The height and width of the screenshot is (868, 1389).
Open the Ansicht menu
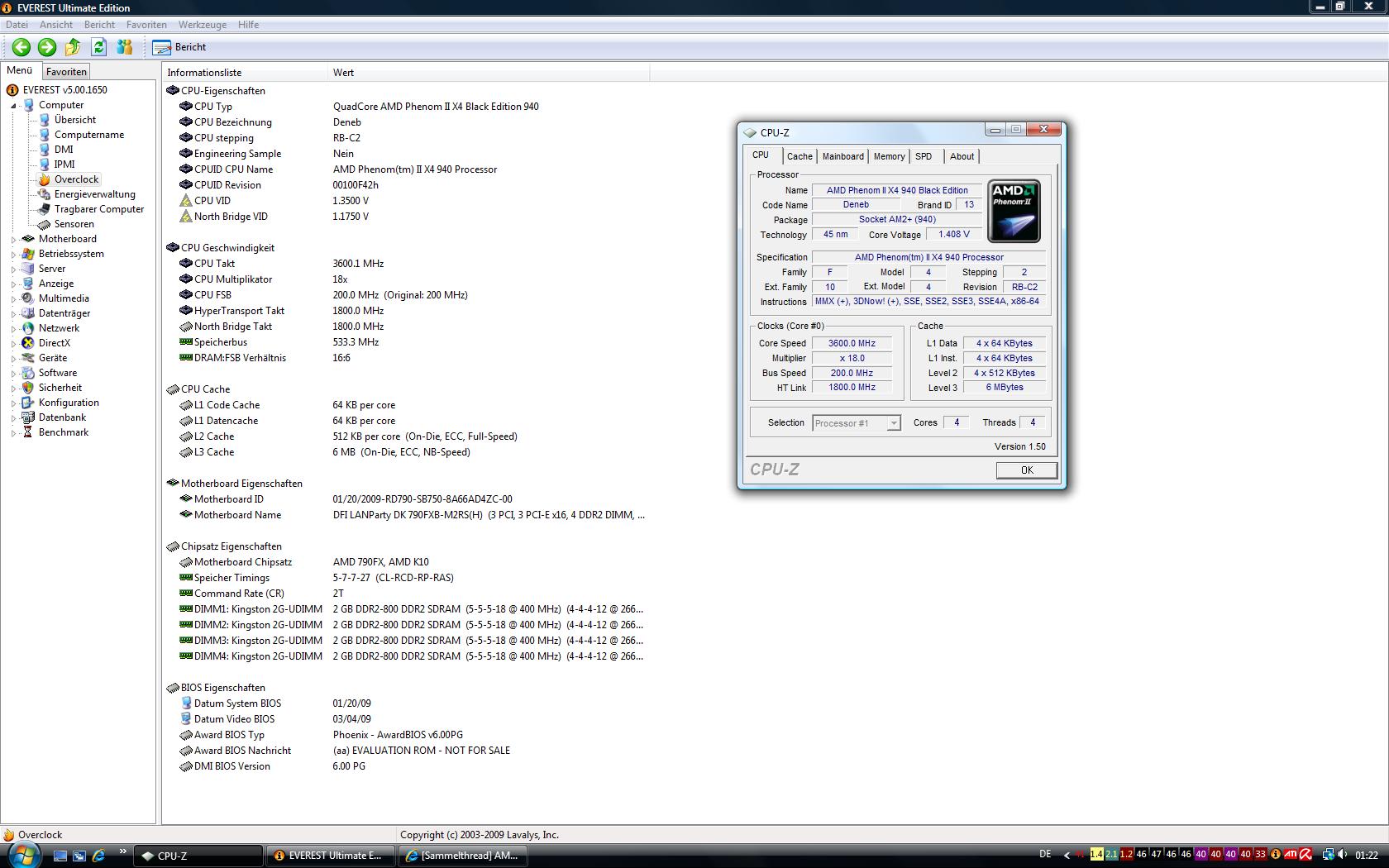pyautogui.click(x=56, y=25)
